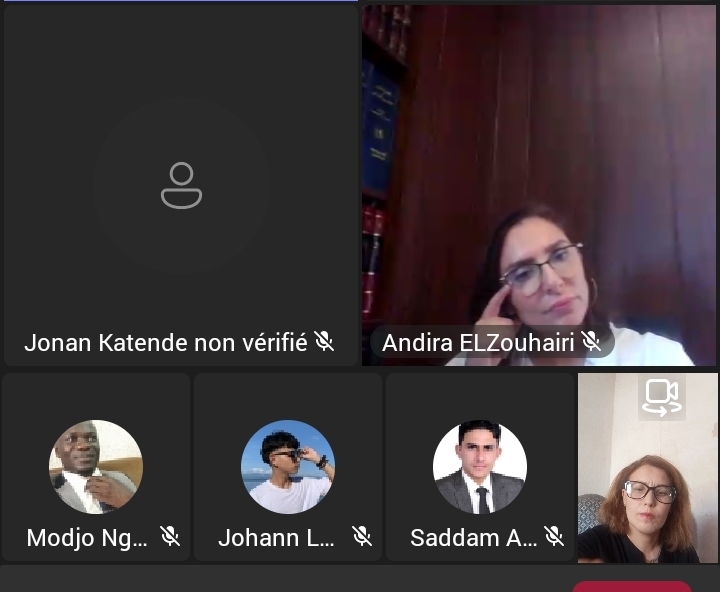Click the Andira ELZouhairi name label
The image size is (720, 592).
pyautogui.click(x=478, y=343)
